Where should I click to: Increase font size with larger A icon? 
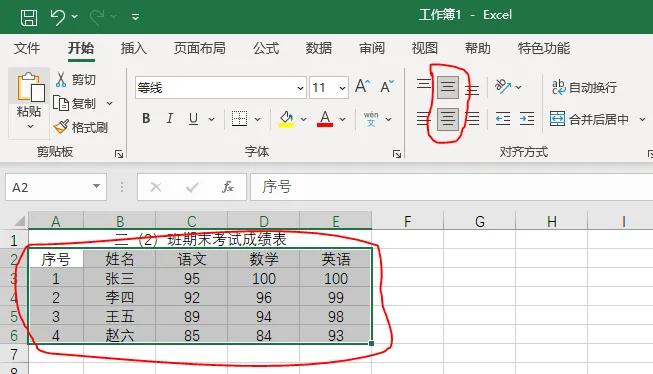pos(362,87)
